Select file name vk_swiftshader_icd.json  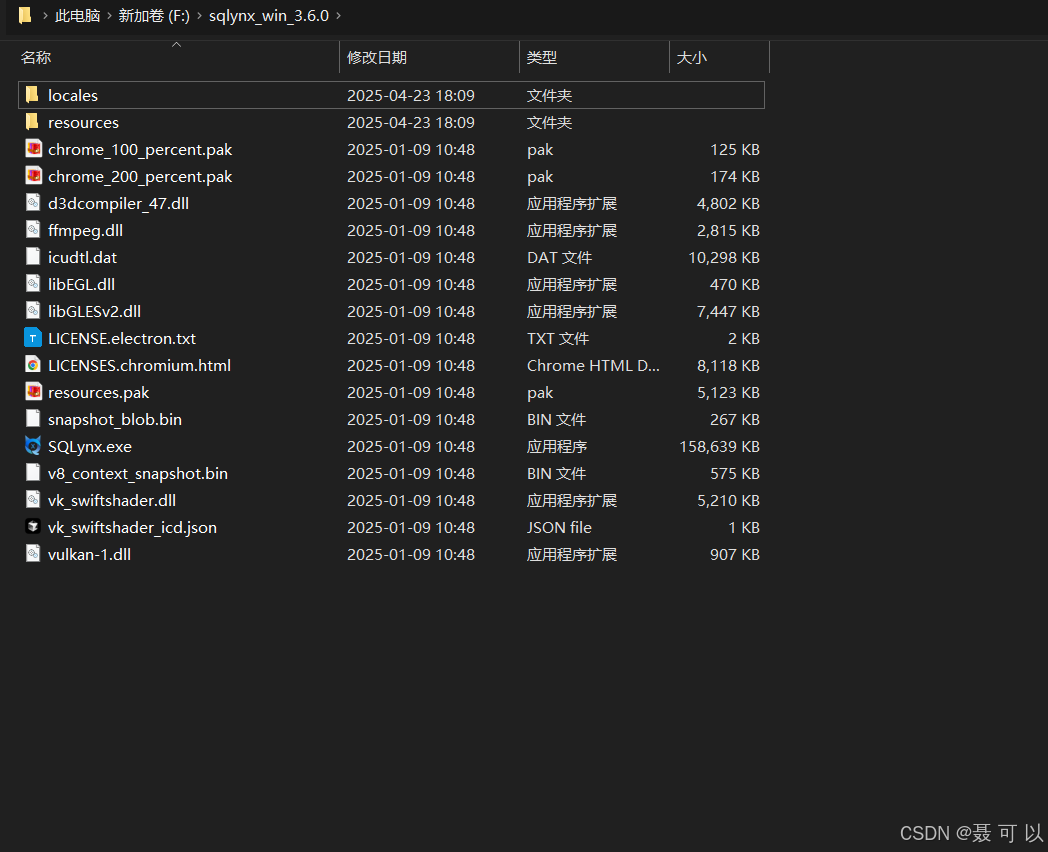pos(132,527)
